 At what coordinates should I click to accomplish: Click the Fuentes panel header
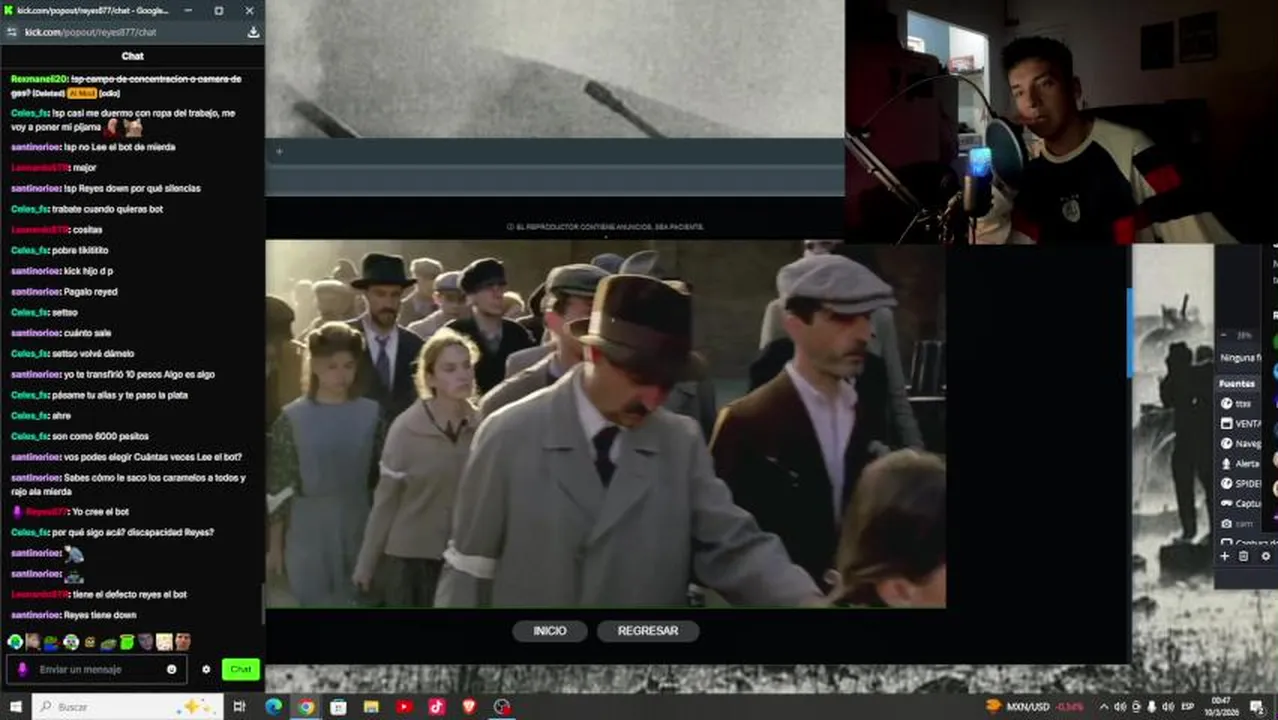[1237, 383]
